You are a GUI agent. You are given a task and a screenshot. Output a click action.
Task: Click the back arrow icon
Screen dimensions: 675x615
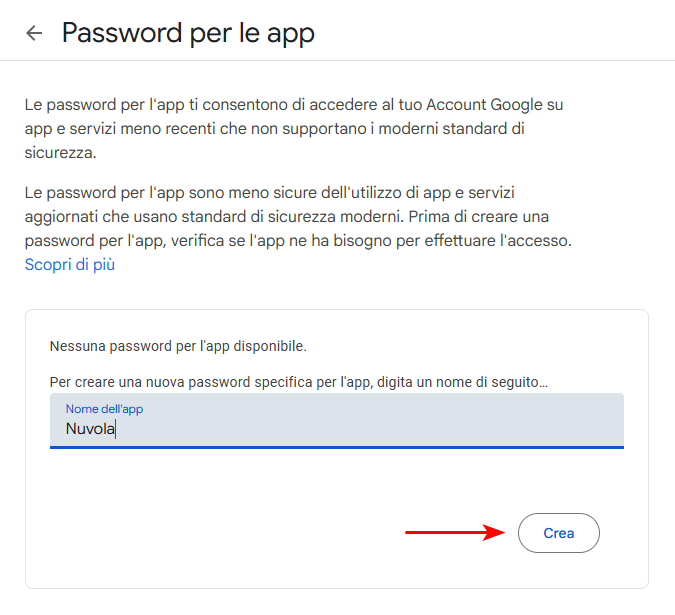(x=34, y=33)
